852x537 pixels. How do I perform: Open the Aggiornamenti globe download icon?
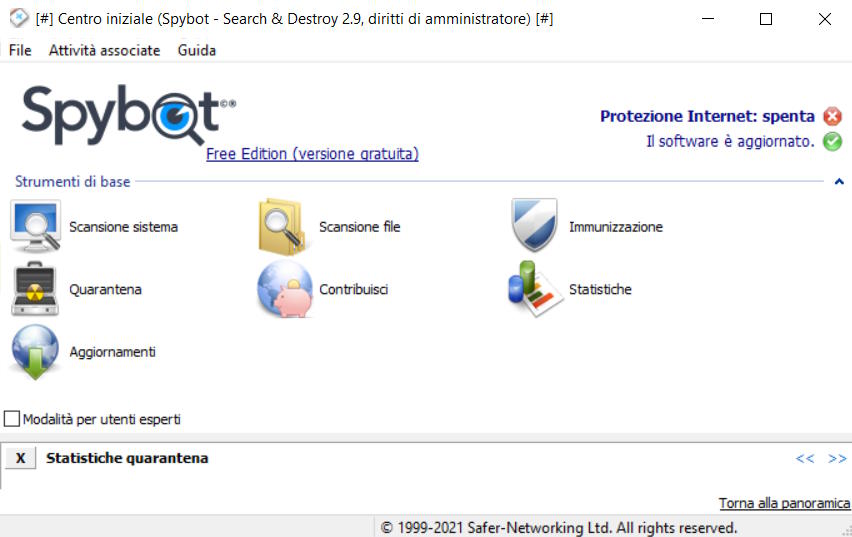pyautogui.click(x=35, y=352)
